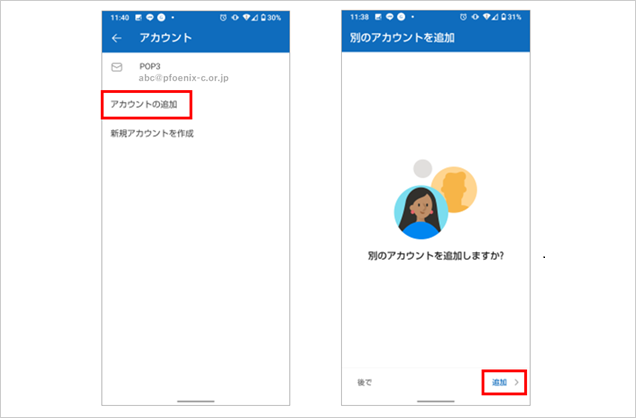Image resolution: width=636 pixels, height=420 pixels.
Task: Tap the home gesture bar on the left phone
Action: [196, 402]
